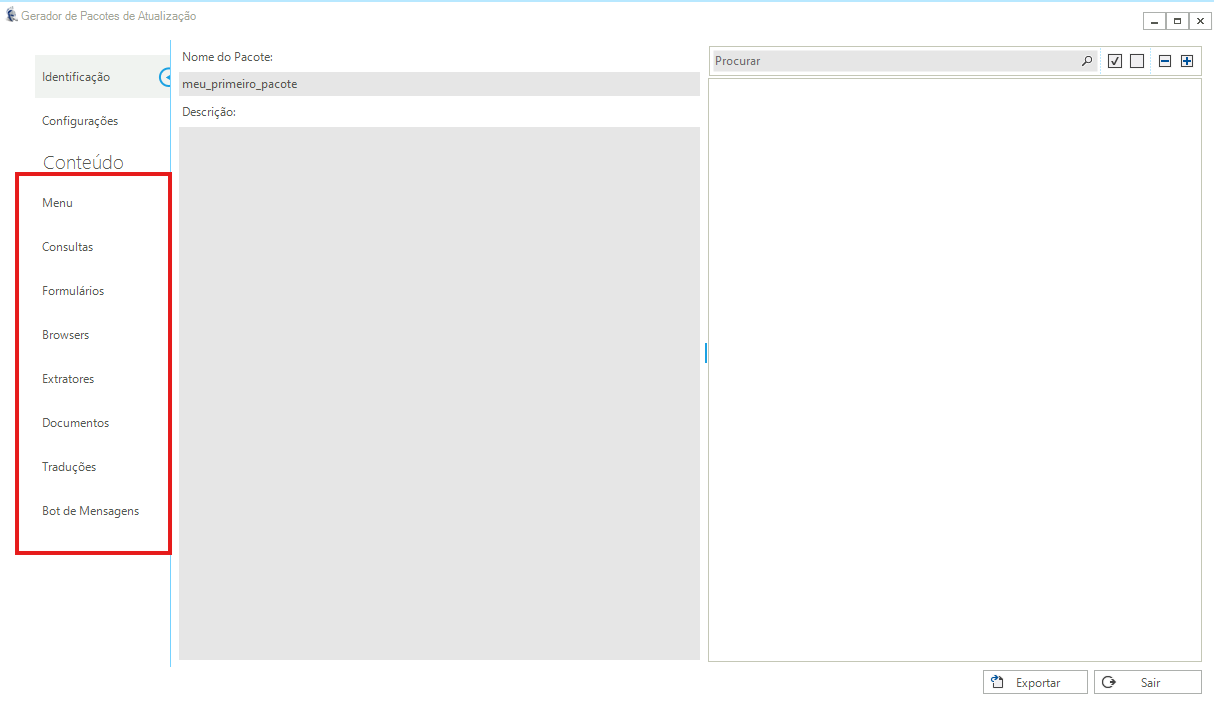This screenshot has height=707, width=1214.
Task: Open the Browsers content section
Action: click(65, 335)
